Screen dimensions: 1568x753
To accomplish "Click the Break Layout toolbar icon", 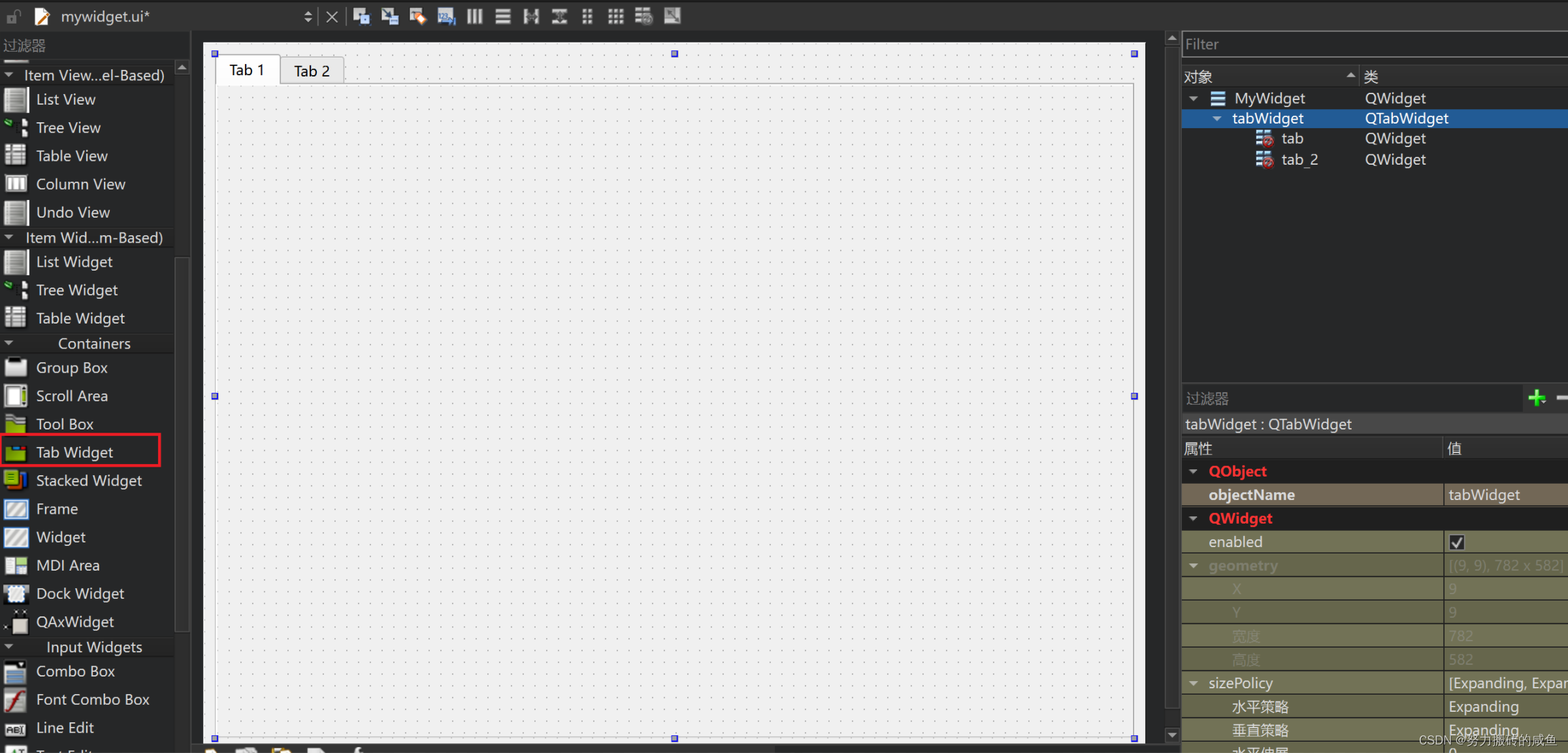I will [x=643, y=16].
